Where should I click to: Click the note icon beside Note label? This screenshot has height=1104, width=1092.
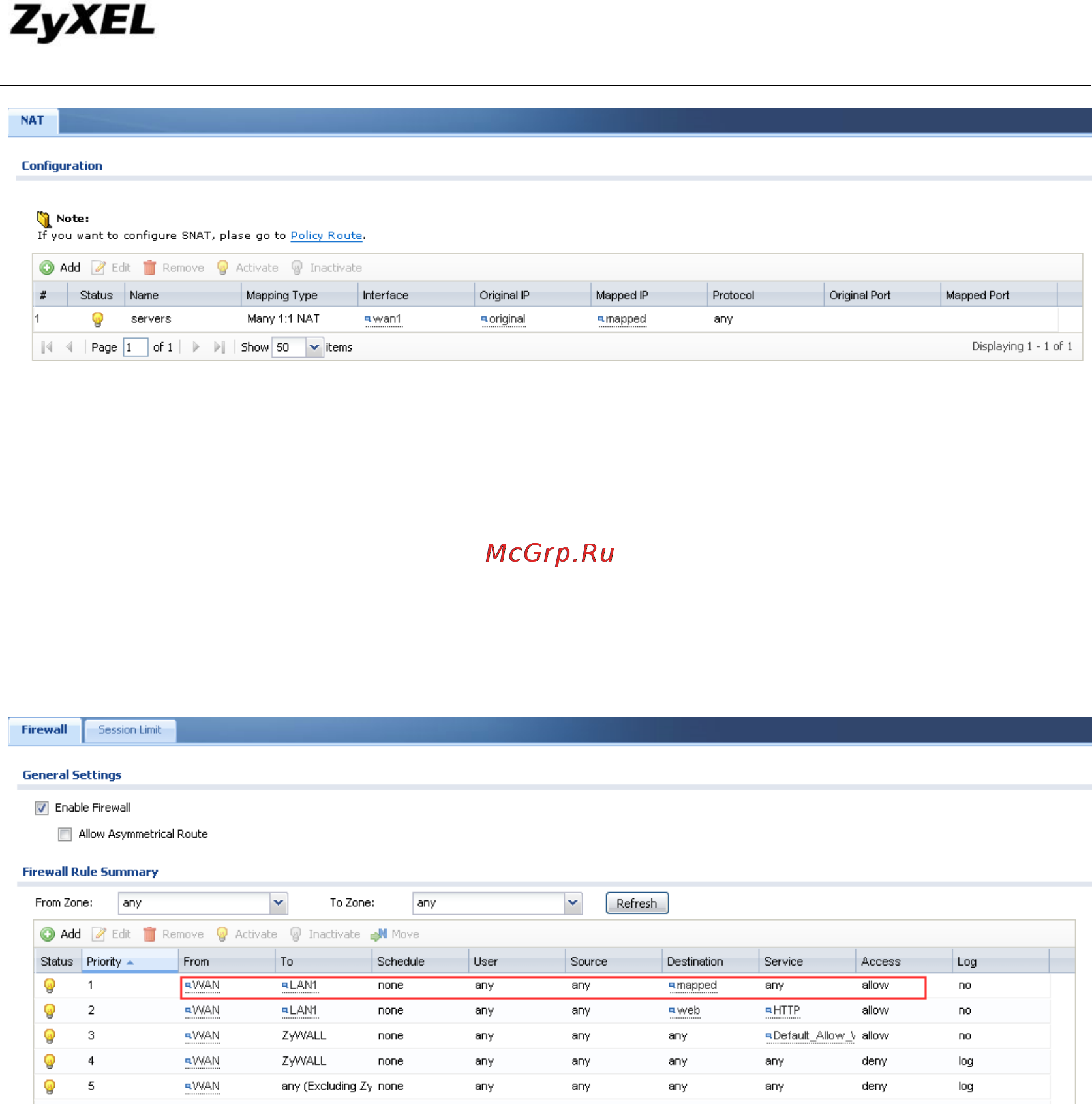pos(44,219)
